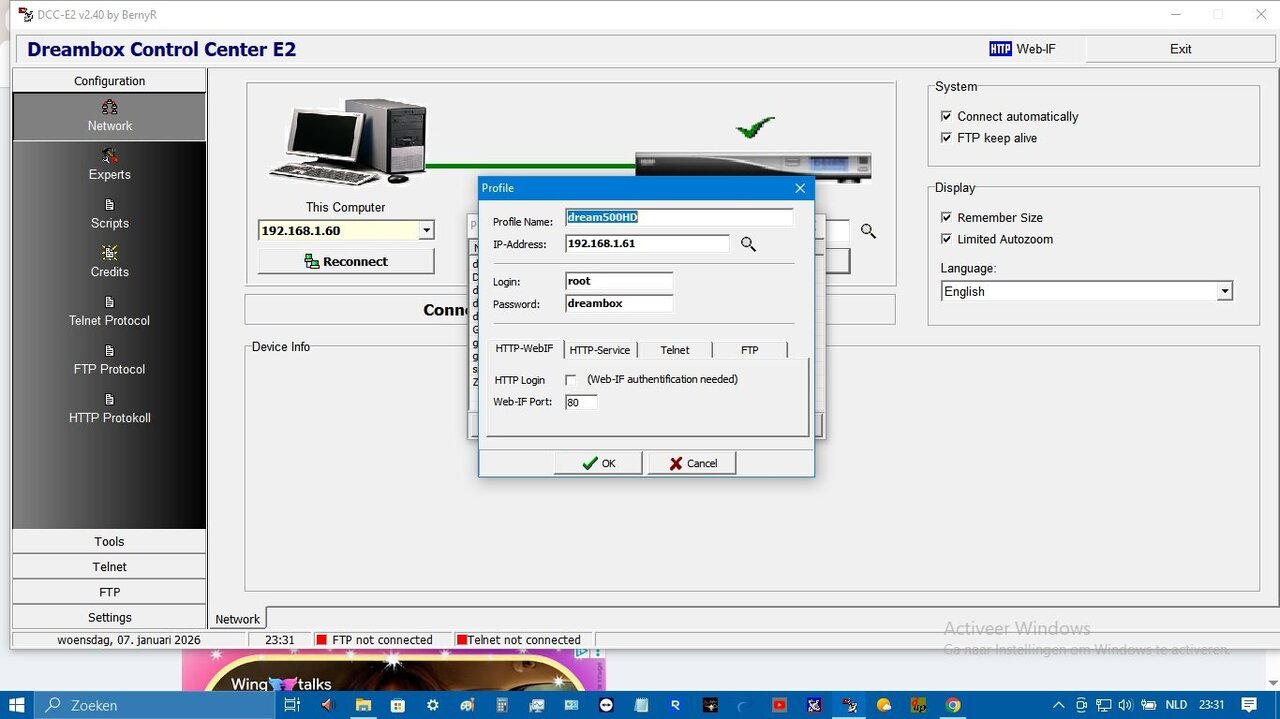Expand the Tools section in sidebar
The width and height of the screenshot is (1280, 719).
tap(110, 541)
